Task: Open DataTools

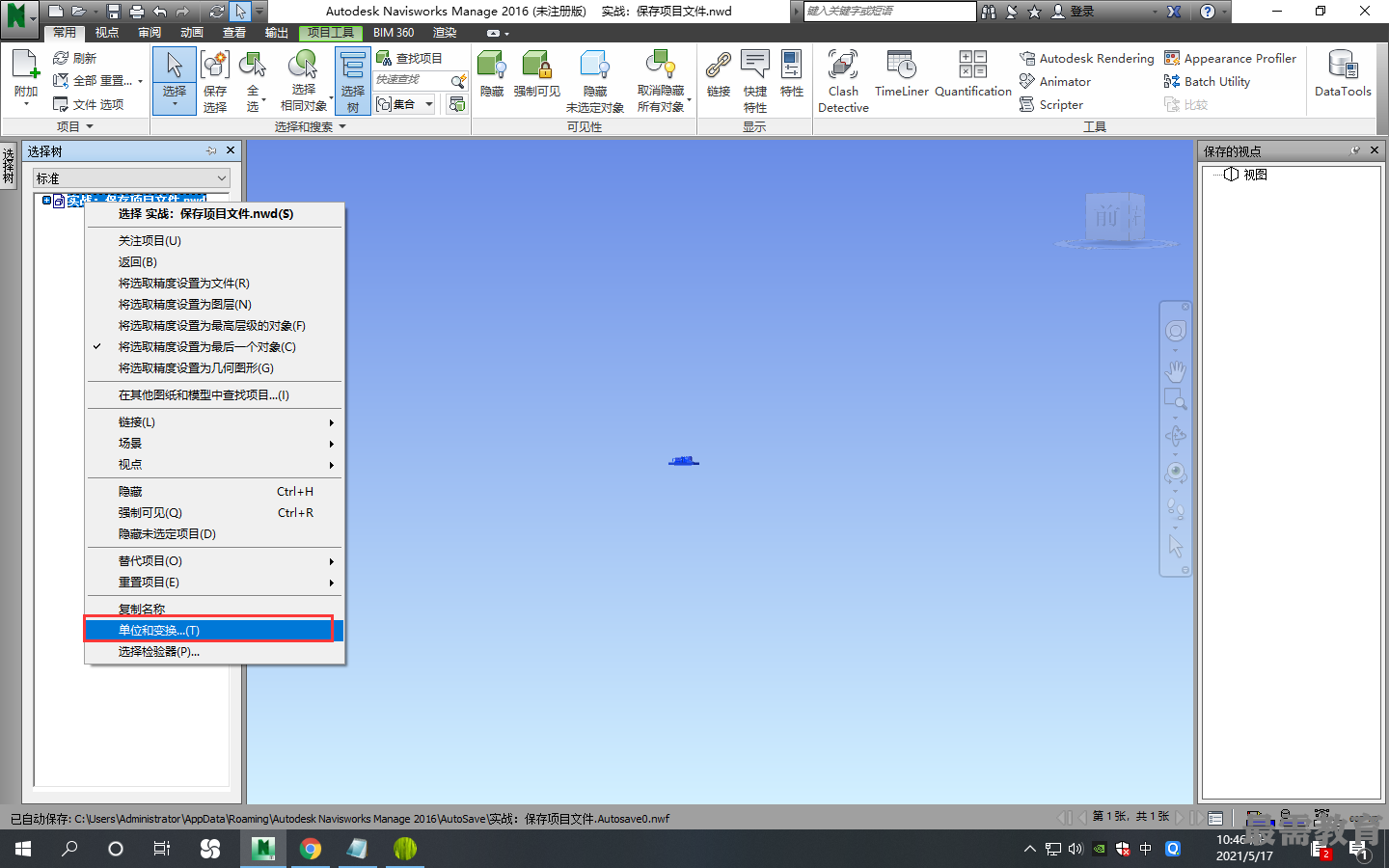Action: coord(1343,74)
